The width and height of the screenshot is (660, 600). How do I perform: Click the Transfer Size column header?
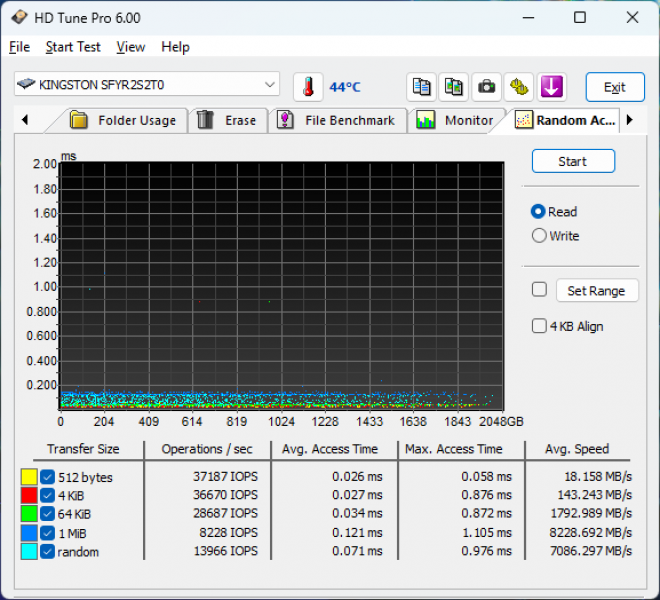(x=83, y=449)
